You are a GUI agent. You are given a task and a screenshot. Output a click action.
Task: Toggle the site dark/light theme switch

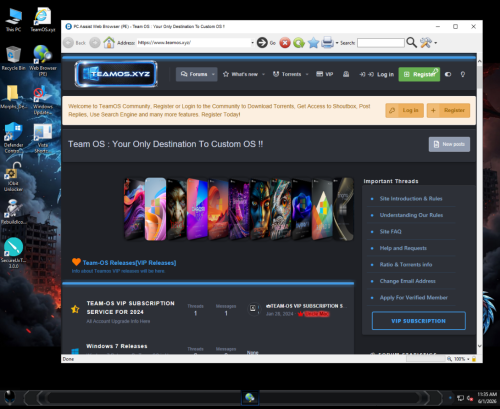click(448, 74)
